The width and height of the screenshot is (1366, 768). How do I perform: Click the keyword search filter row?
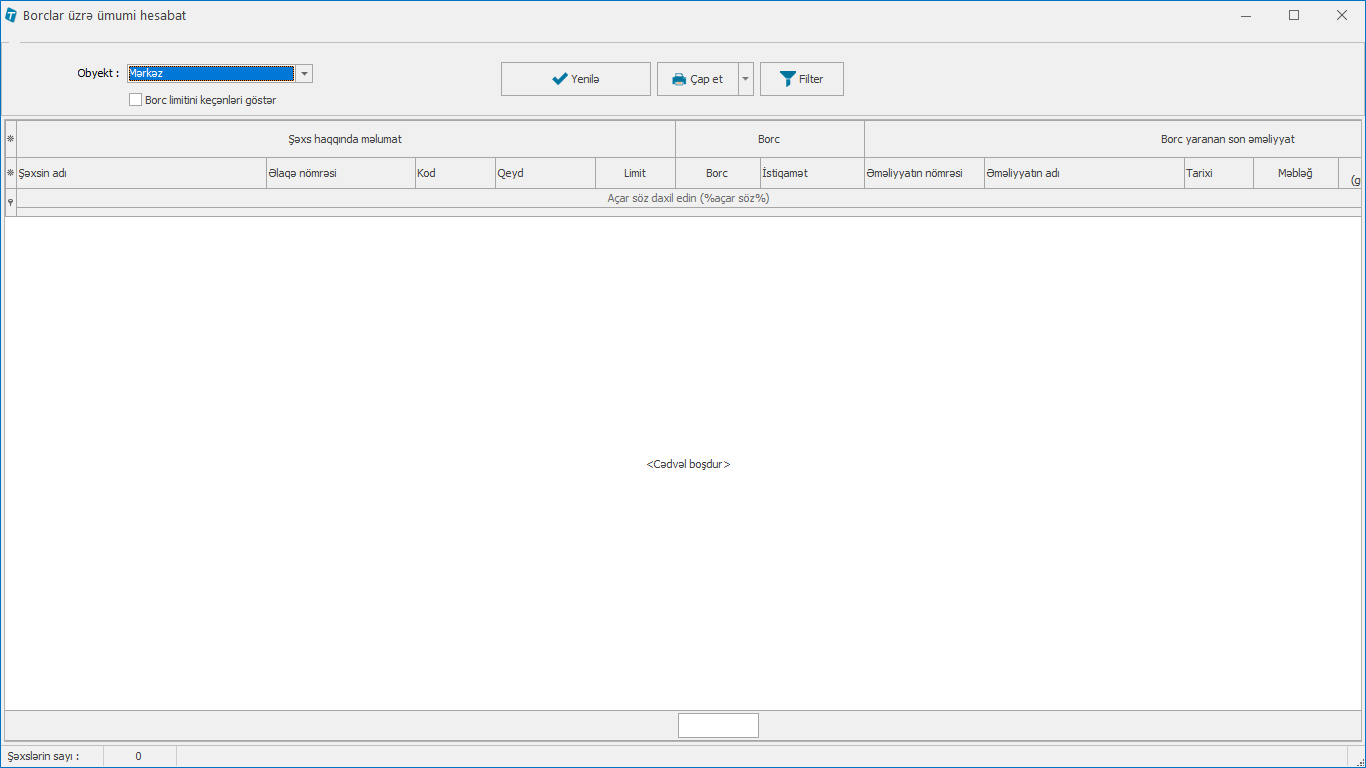click(x=688, y=198)
